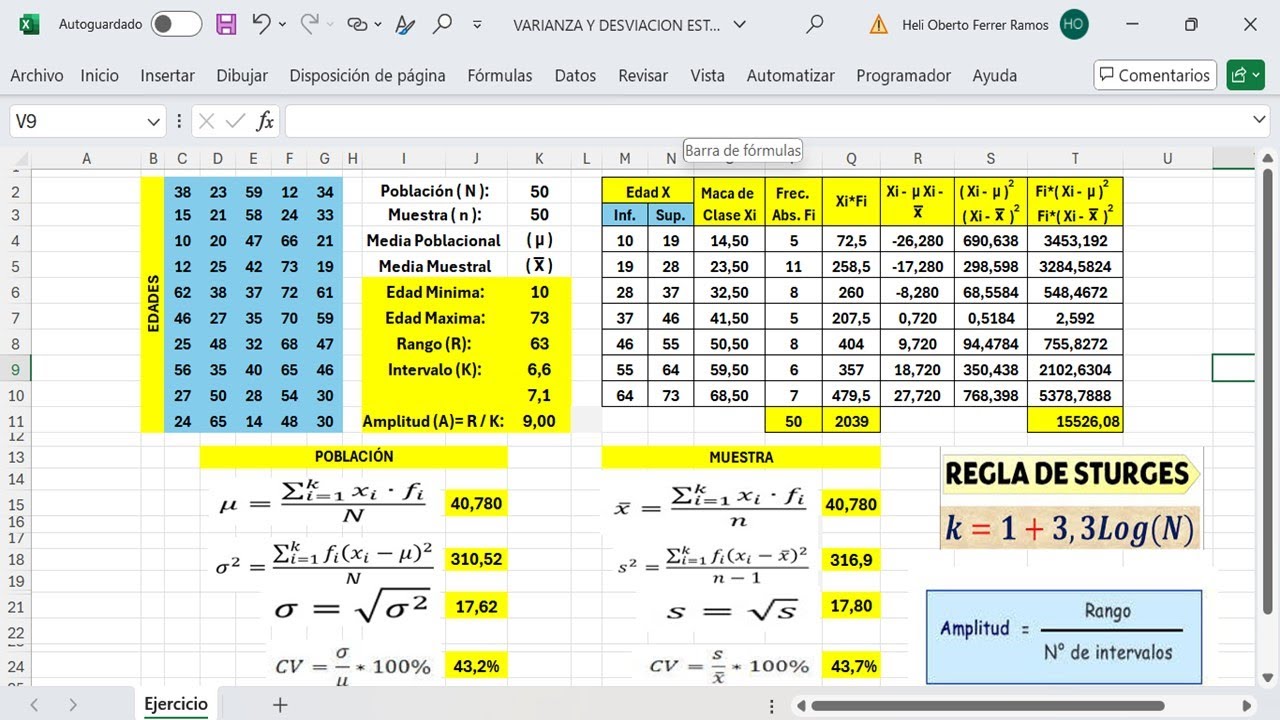Screen dimensions: 1280x720
Task: Switch to the Insertar ribbon tab
Action: click(167, 75)
